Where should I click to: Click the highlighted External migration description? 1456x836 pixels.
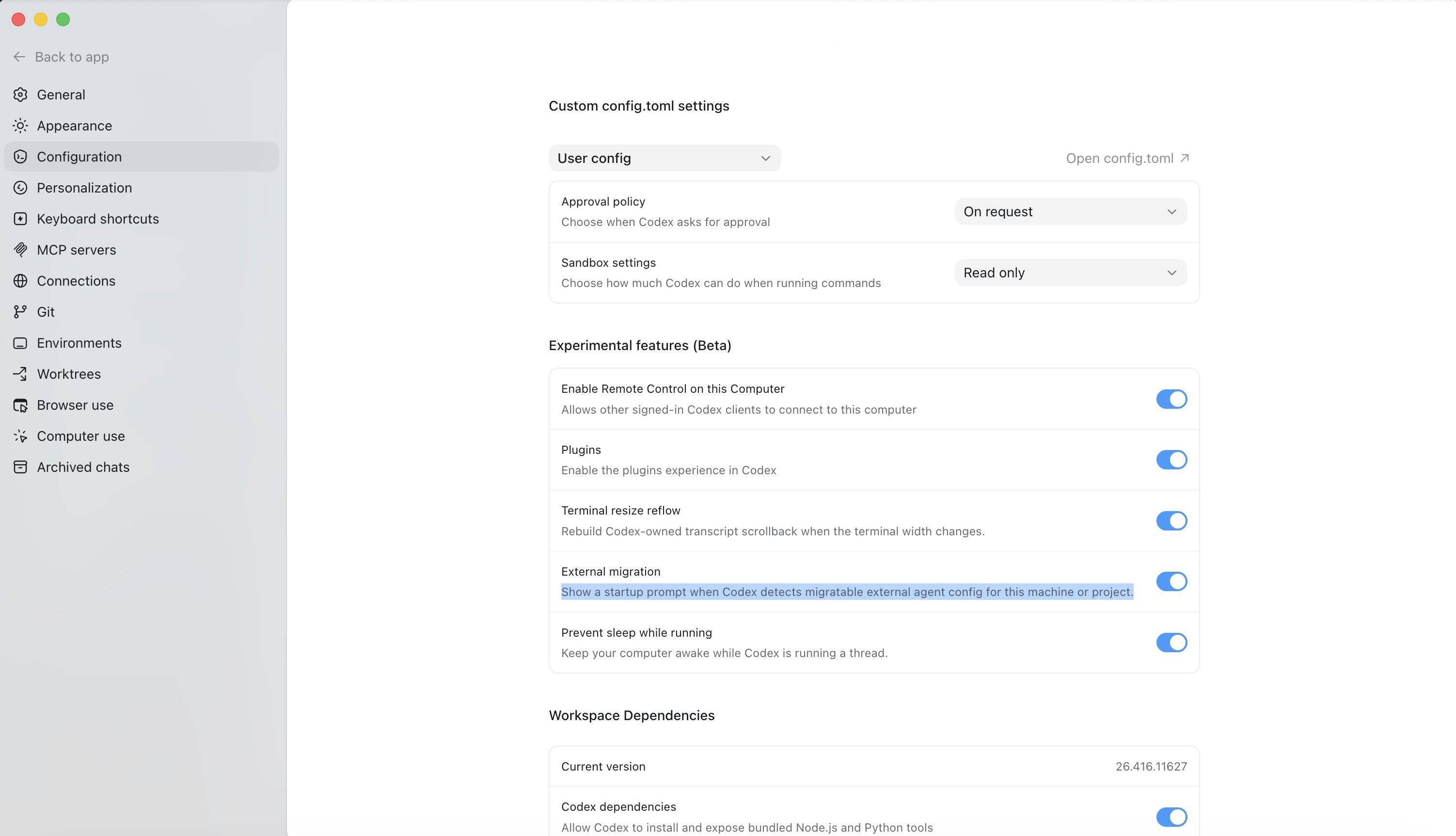847,592
